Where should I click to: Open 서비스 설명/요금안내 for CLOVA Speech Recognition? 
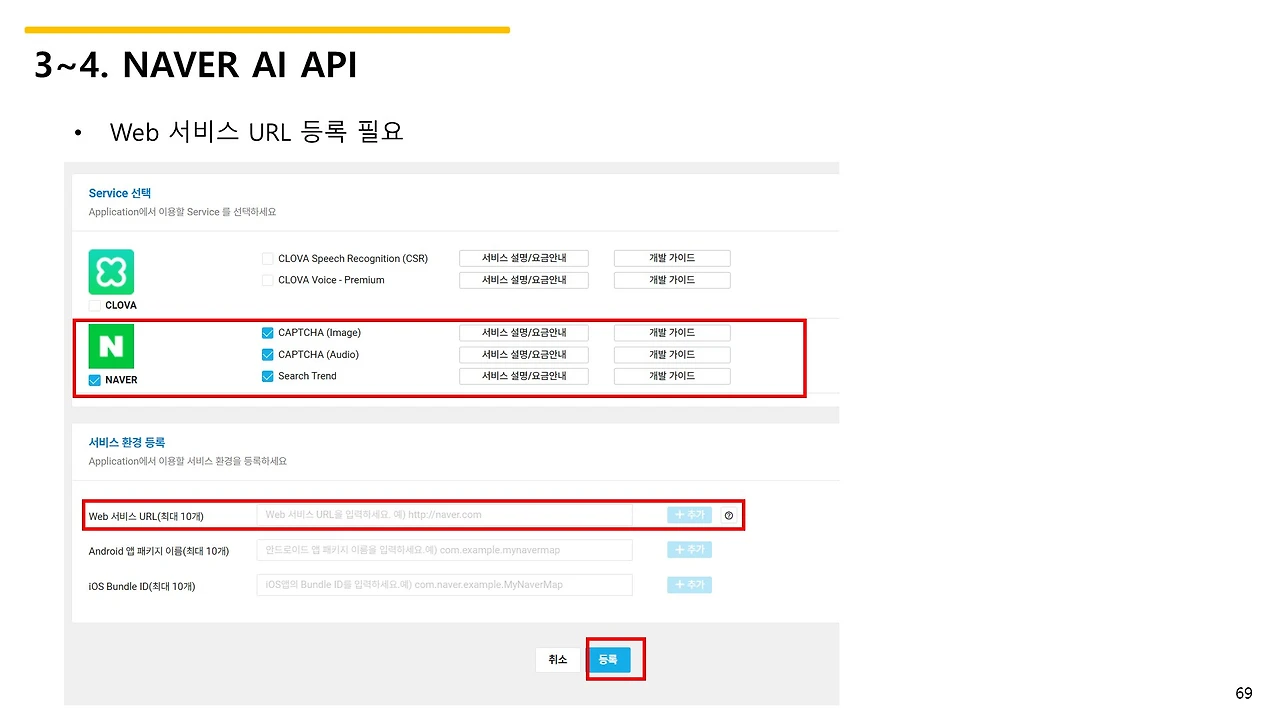(524, 258)
